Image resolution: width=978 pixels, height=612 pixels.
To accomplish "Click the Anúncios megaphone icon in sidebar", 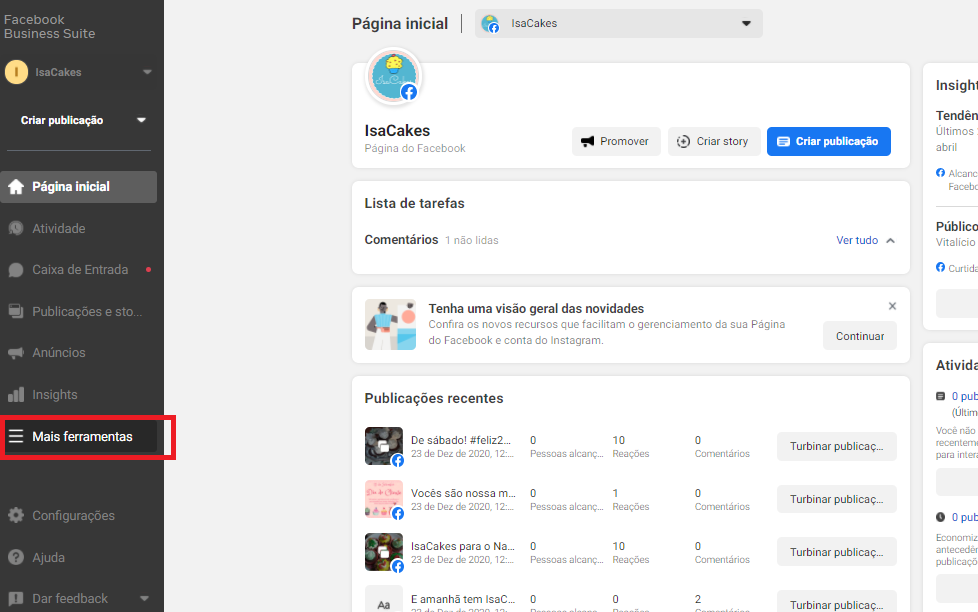I will pyautogui.click(x=16, y=353).
